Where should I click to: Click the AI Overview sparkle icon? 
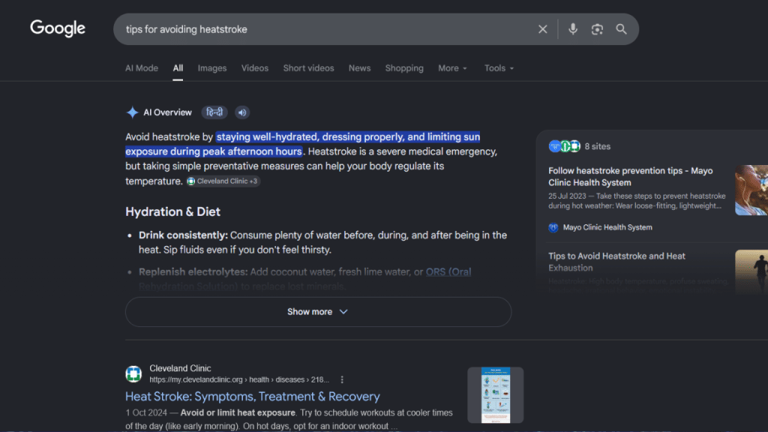pyautogui.click(x=132, y=112)
